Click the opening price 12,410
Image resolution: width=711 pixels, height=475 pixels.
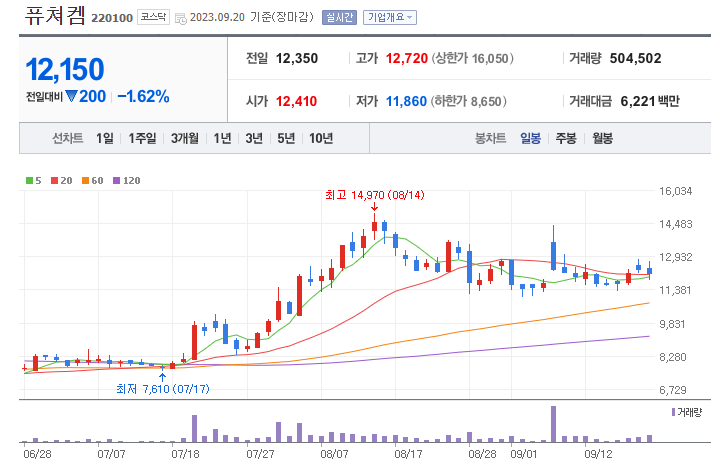[297, 101]
